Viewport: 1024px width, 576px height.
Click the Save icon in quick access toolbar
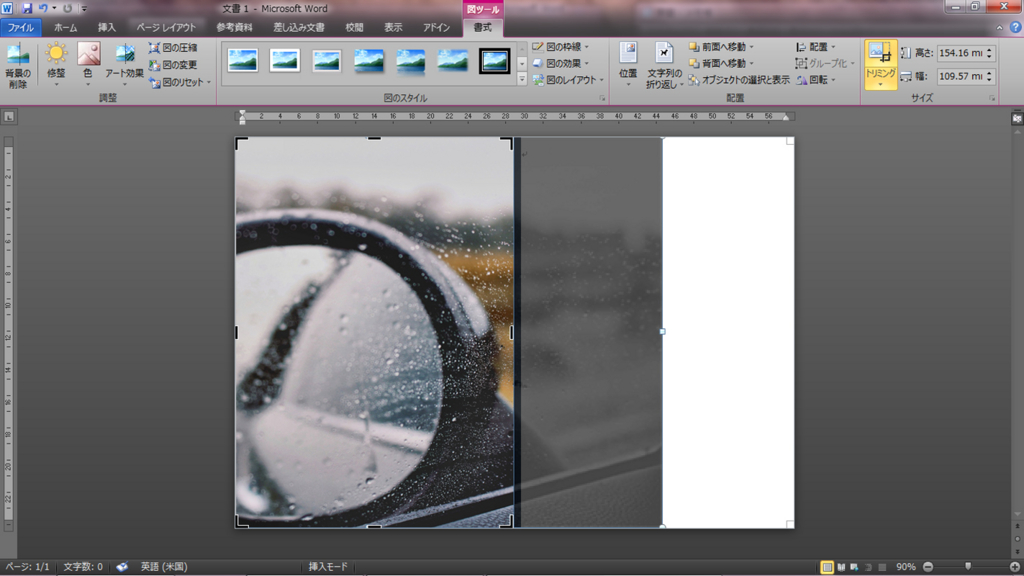point(27,8)
